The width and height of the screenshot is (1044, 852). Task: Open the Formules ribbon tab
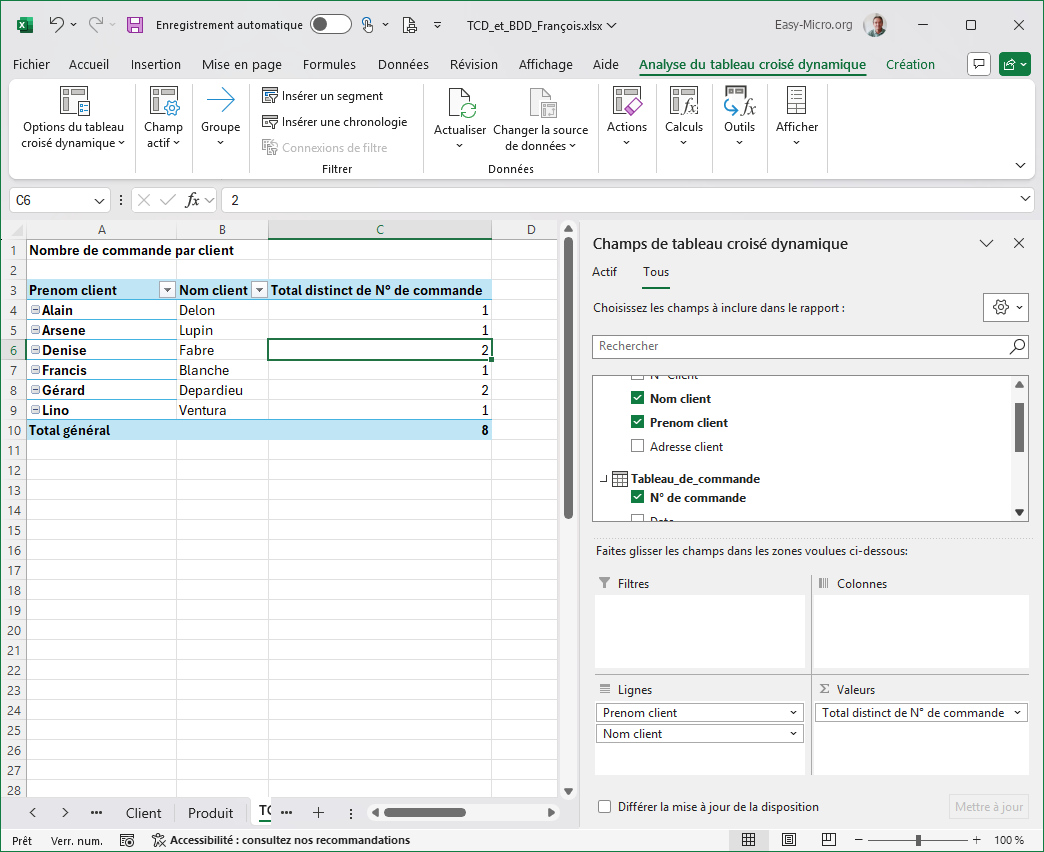[x=329, y=64]
